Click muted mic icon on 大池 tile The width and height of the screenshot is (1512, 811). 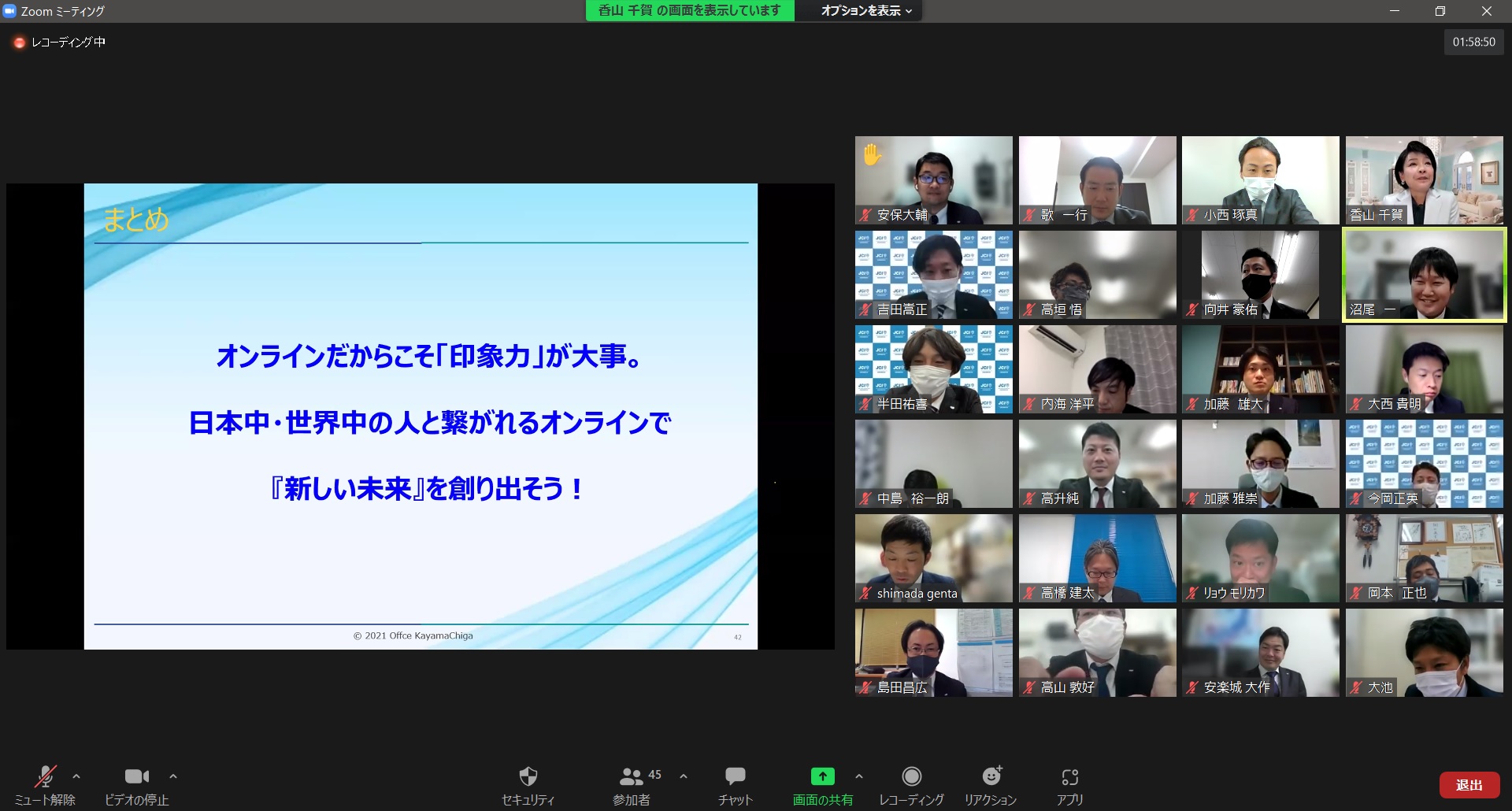coord(1356,687)
